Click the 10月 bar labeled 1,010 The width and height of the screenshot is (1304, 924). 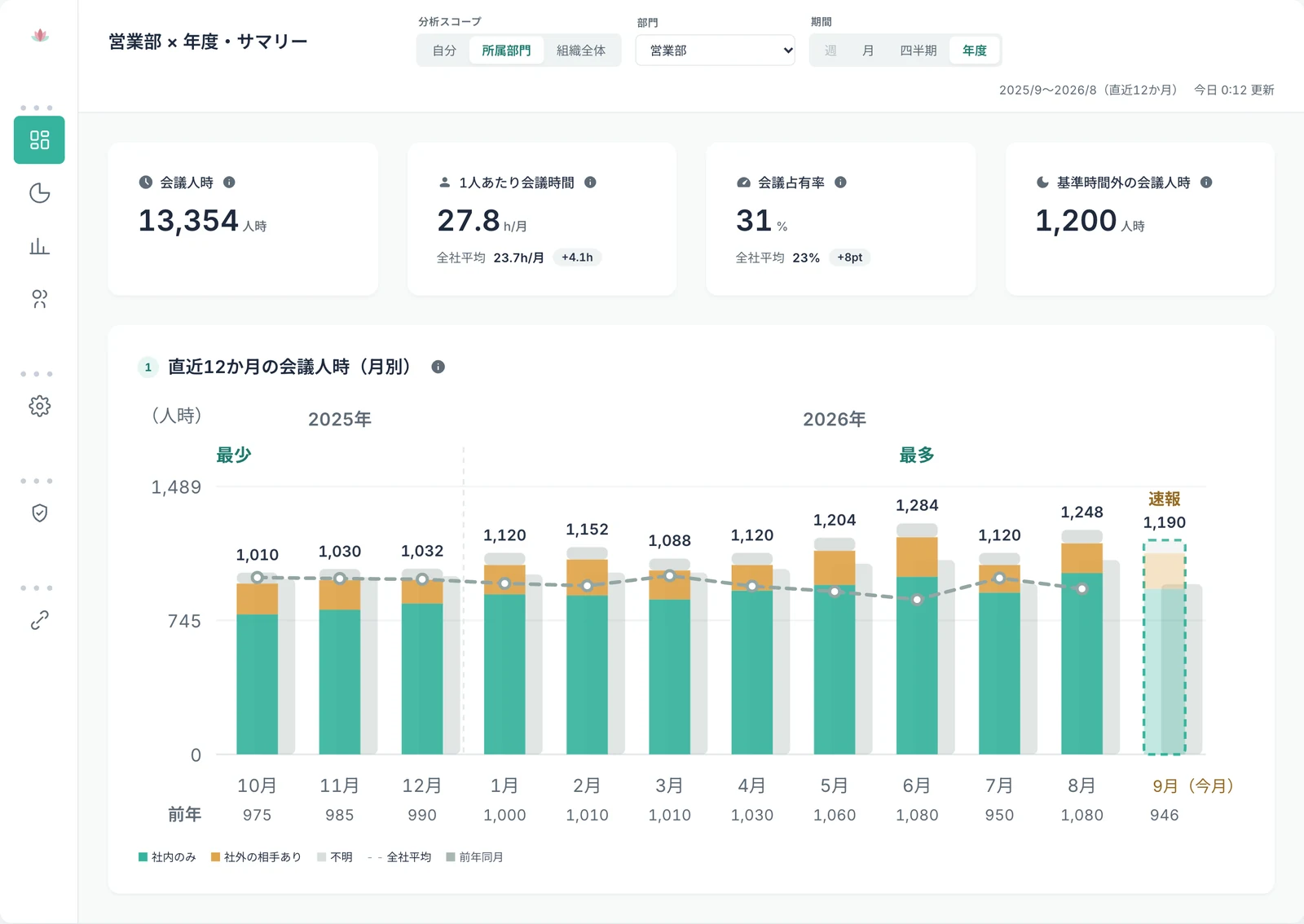click(x=257, y=663)
